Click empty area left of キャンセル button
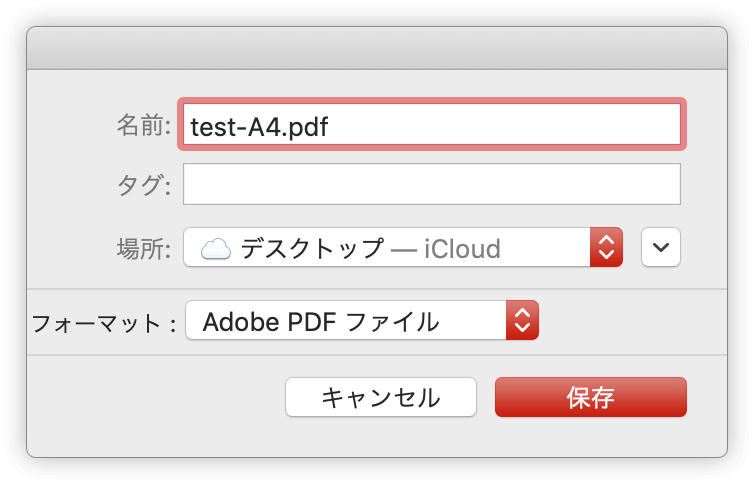The height and width of the screenshot is (485, 755). pos(154,397)
